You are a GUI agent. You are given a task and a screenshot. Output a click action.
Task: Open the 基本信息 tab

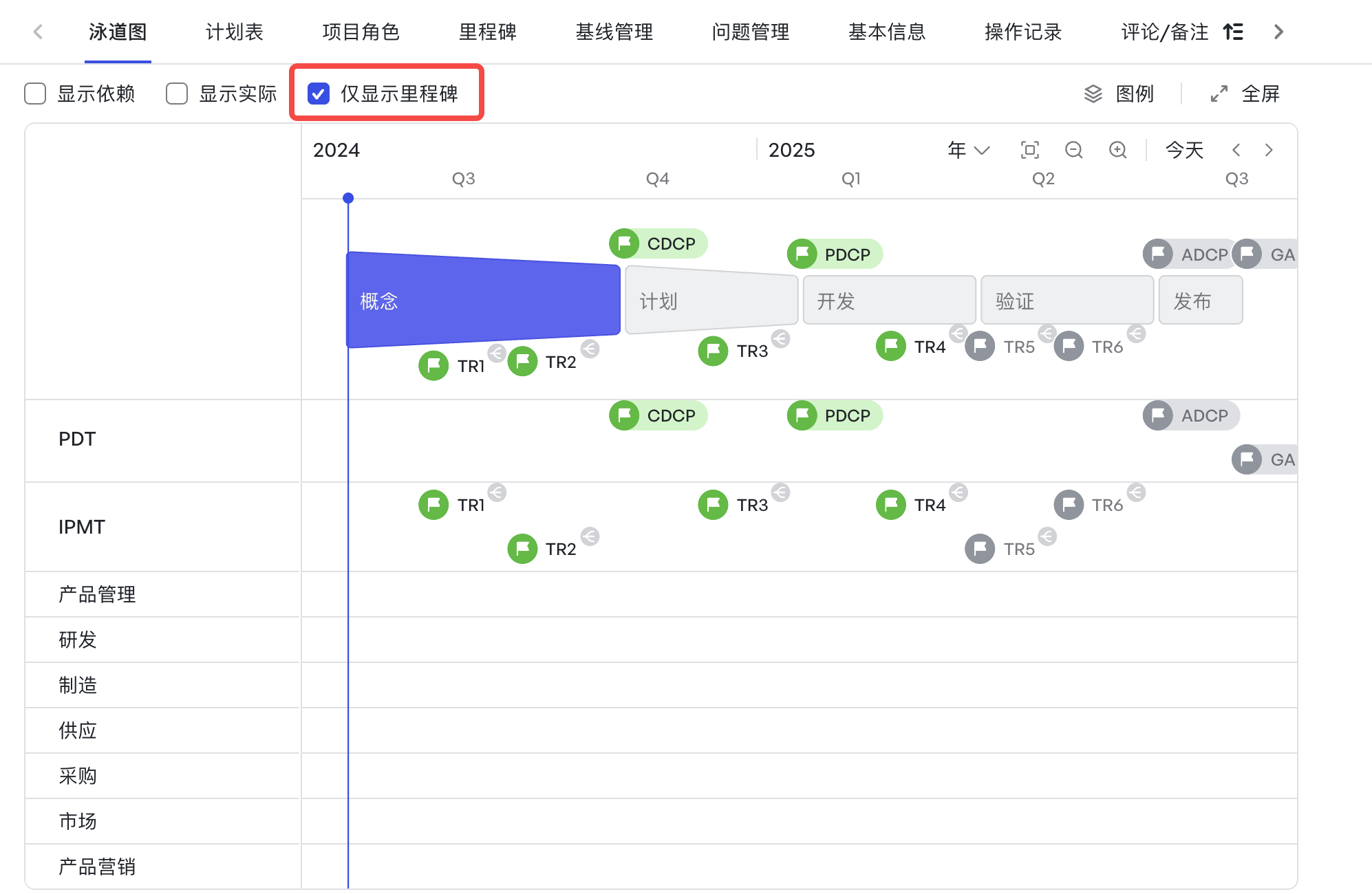click(887, 32)
